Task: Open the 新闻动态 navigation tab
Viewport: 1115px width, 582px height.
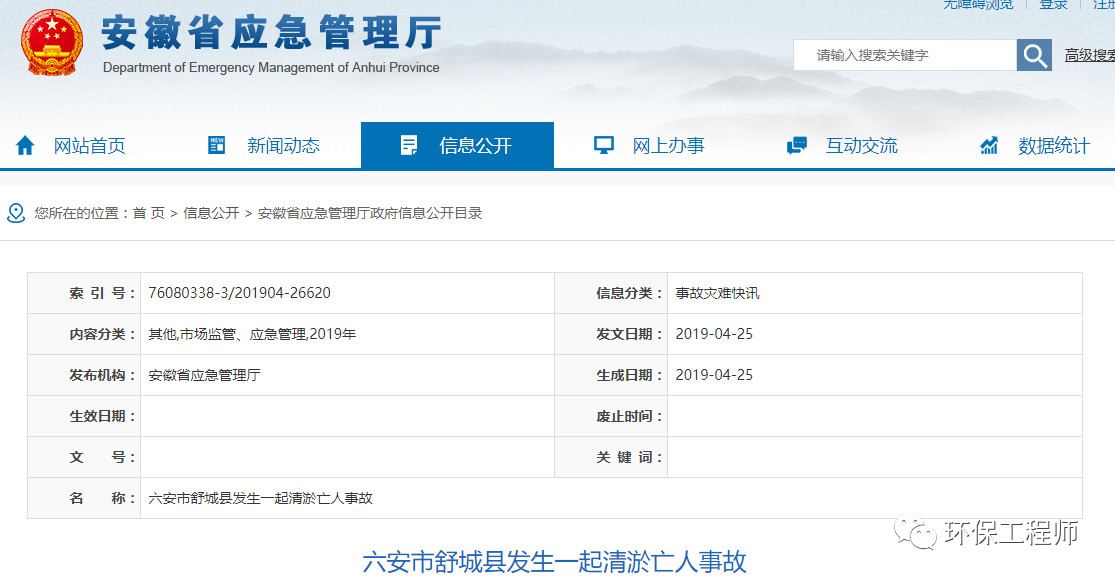Action: (x=283, y=146)
